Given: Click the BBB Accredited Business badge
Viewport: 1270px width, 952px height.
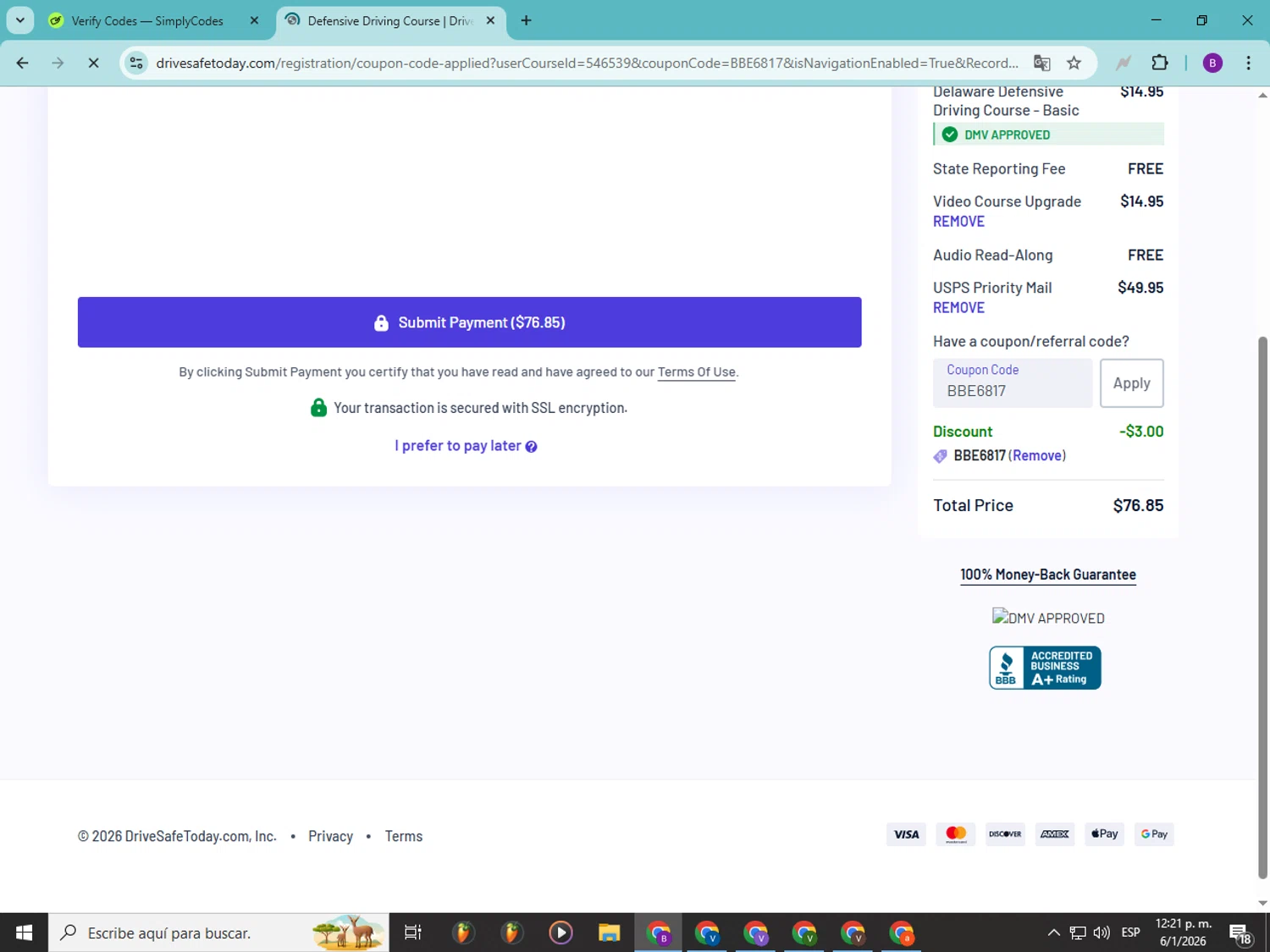Looking at the screenshot, I should (x=1045, y=668).
